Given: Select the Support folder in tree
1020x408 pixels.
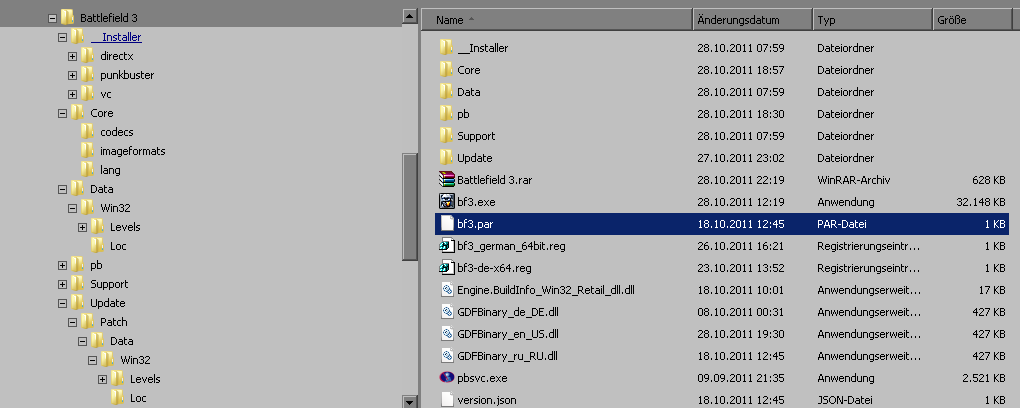Looking at the screenshot, I should click(109, 284).
